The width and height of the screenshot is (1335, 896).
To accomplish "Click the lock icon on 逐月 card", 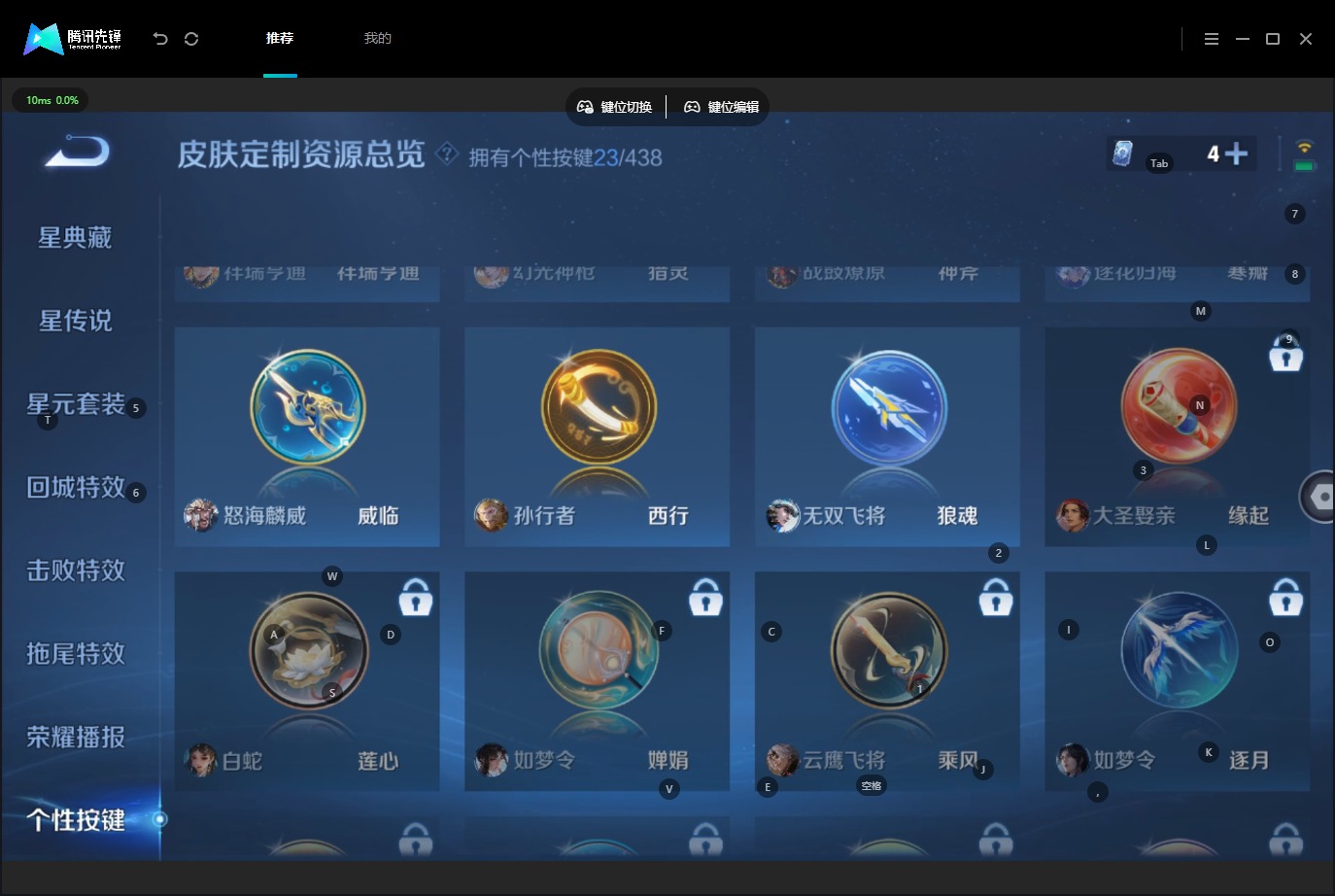I will click(1285, 598).
